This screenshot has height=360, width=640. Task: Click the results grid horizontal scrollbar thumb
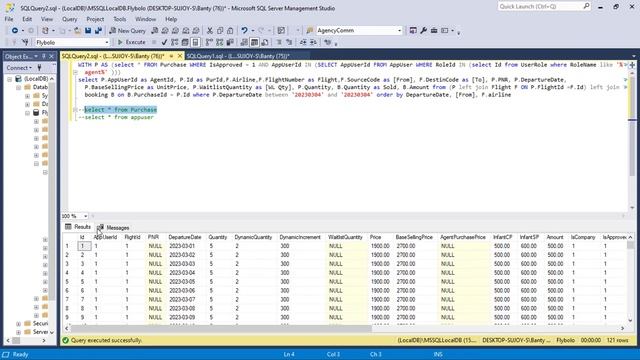[222, 328]
